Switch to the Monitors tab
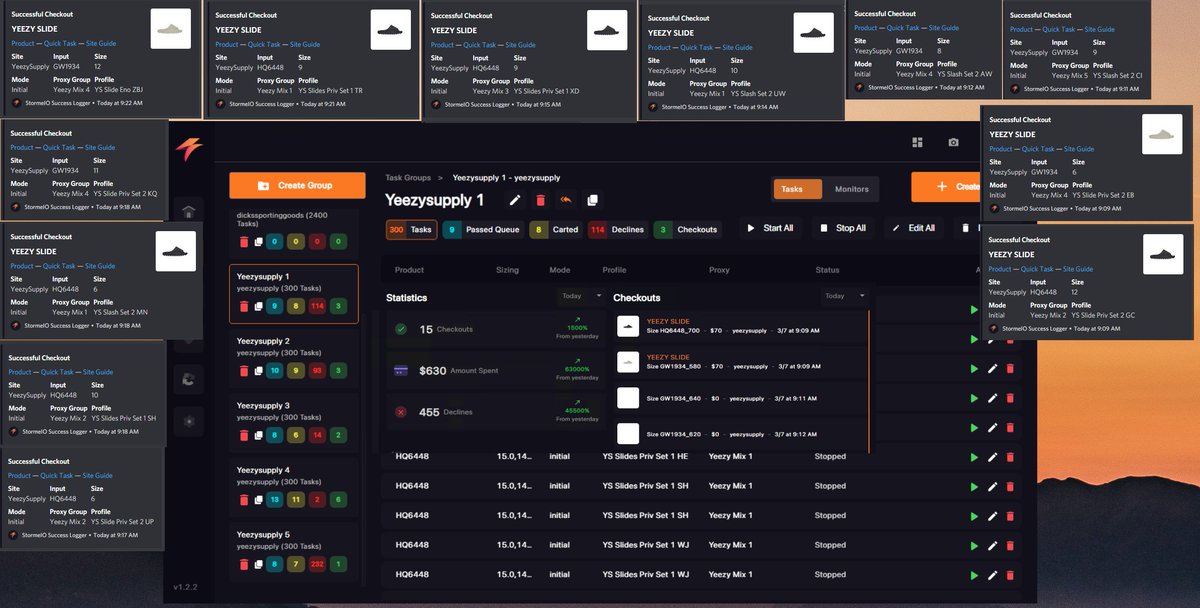Image resolution: width=1200 pixels, height=608 pixels. pos(851,189)
